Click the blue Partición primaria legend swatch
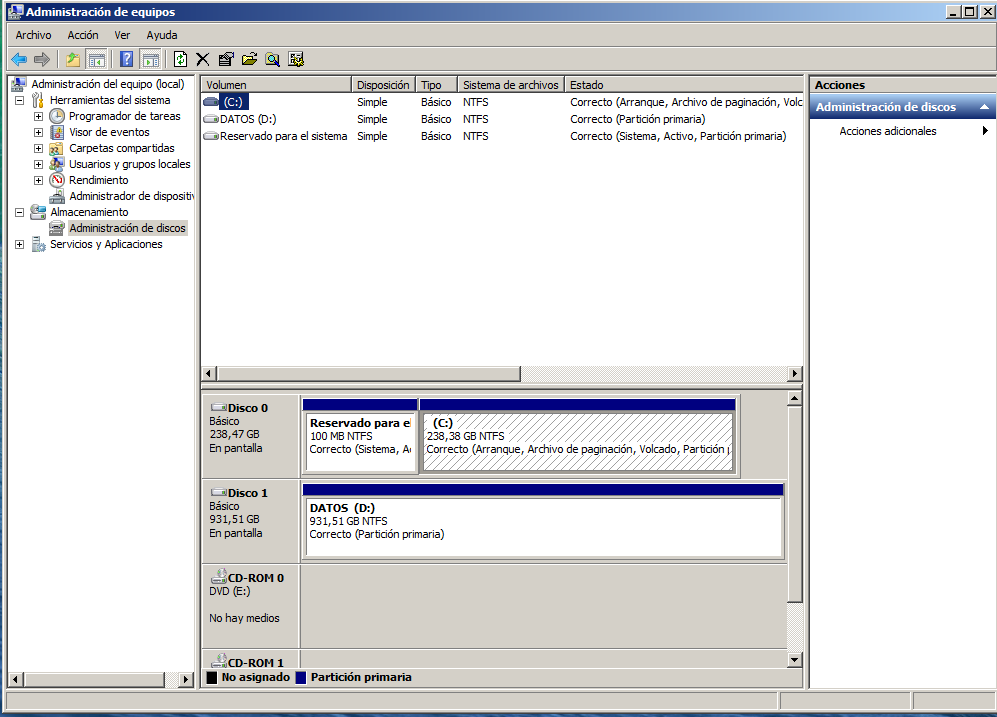The image size is (997, 717). [x=301, y=677]
